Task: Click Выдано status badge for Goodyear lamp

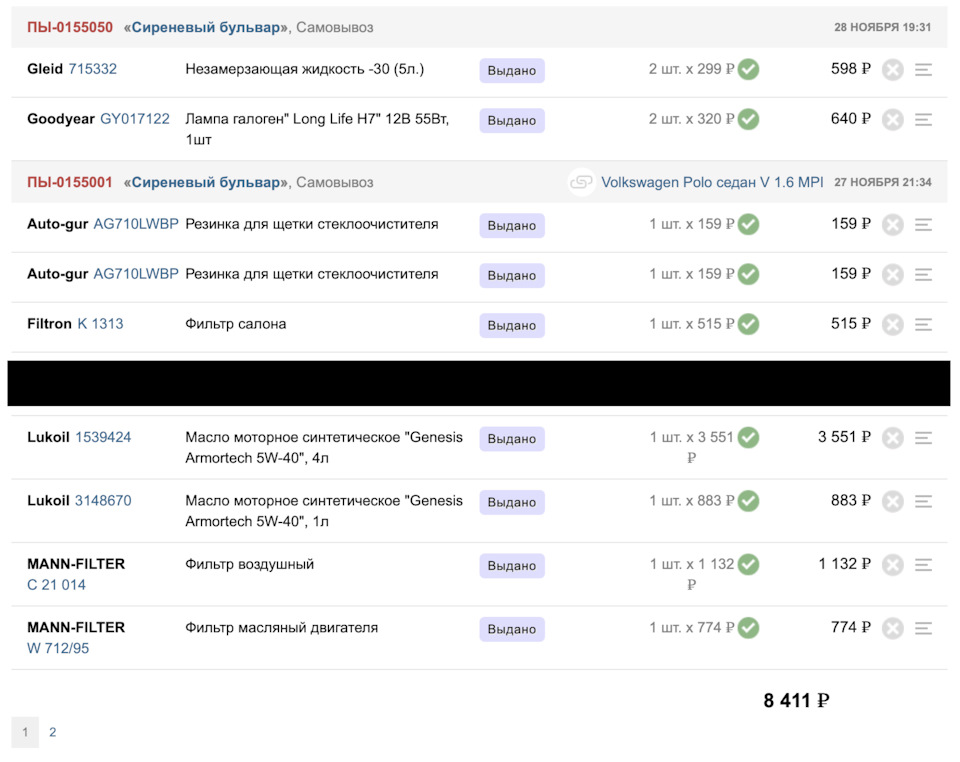Action: 512,121
